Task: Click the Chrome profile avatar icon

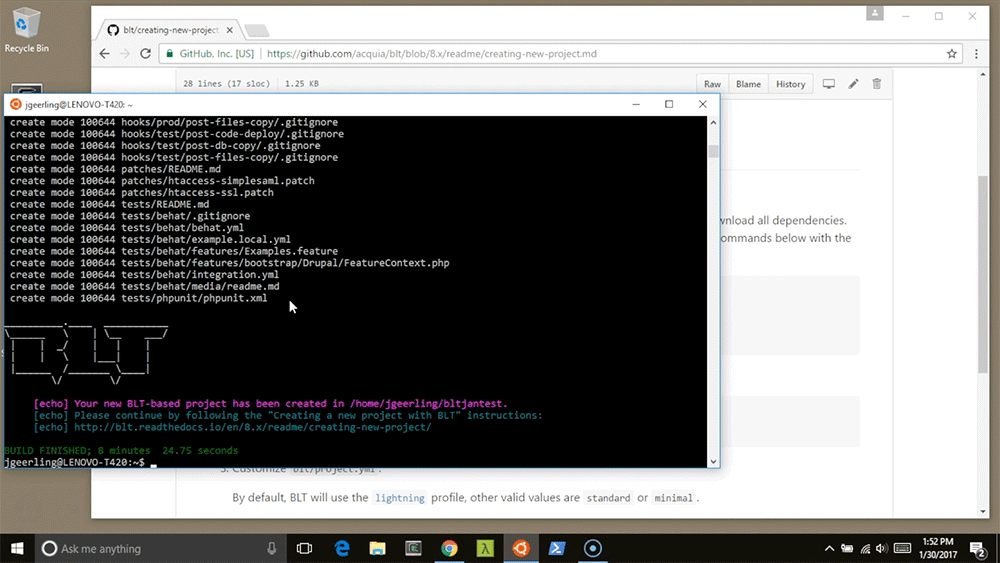Action: [874, 13]
